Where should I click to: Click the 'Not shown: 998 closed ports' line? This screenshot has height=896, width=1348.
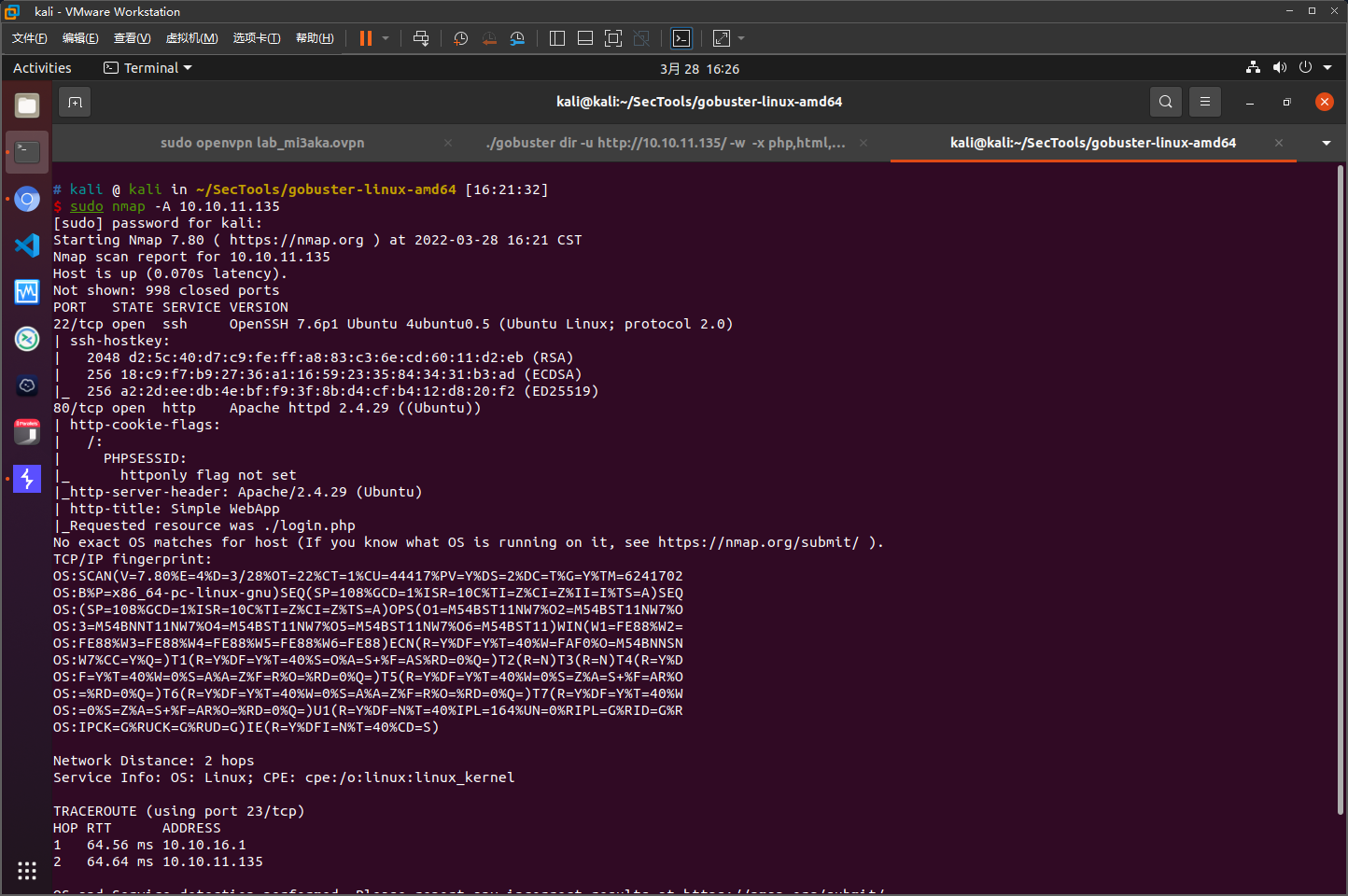(x=166, y=290)
